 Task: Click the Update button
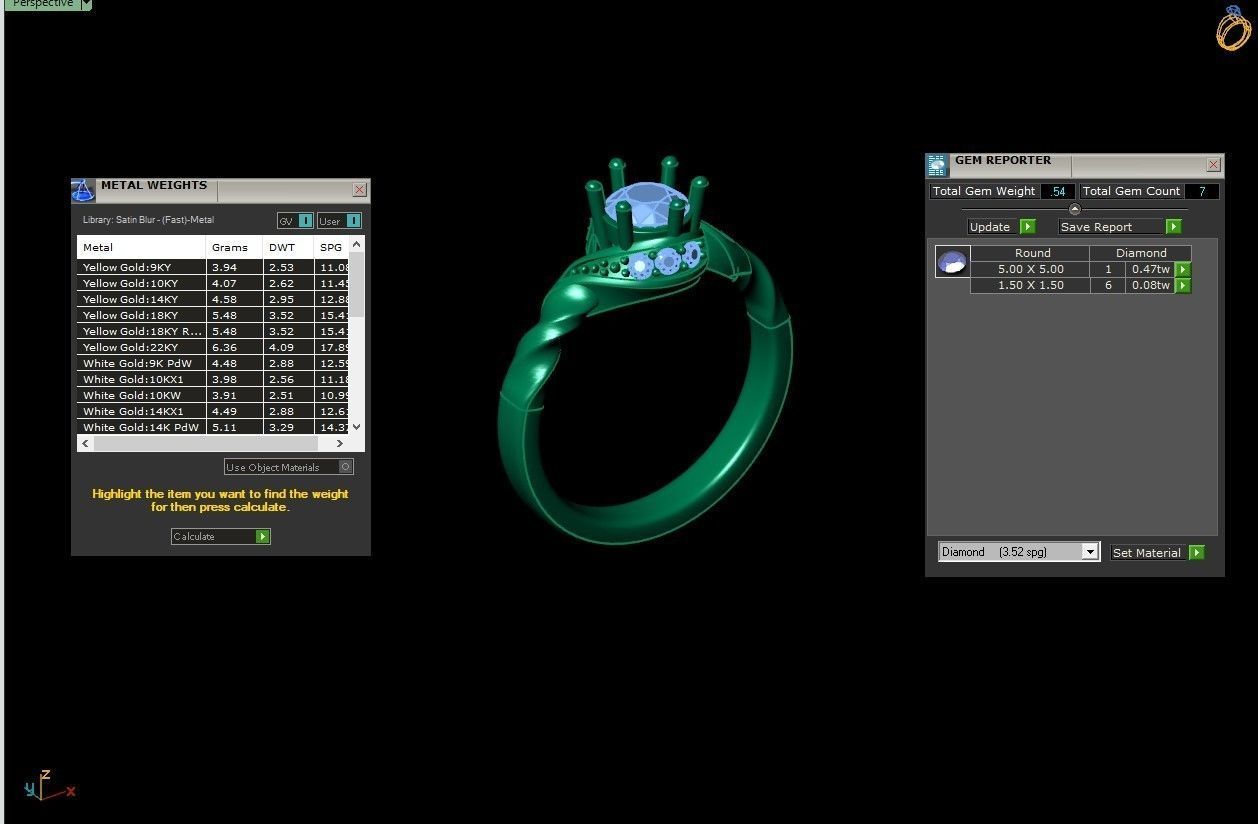tap(1001, 227)
